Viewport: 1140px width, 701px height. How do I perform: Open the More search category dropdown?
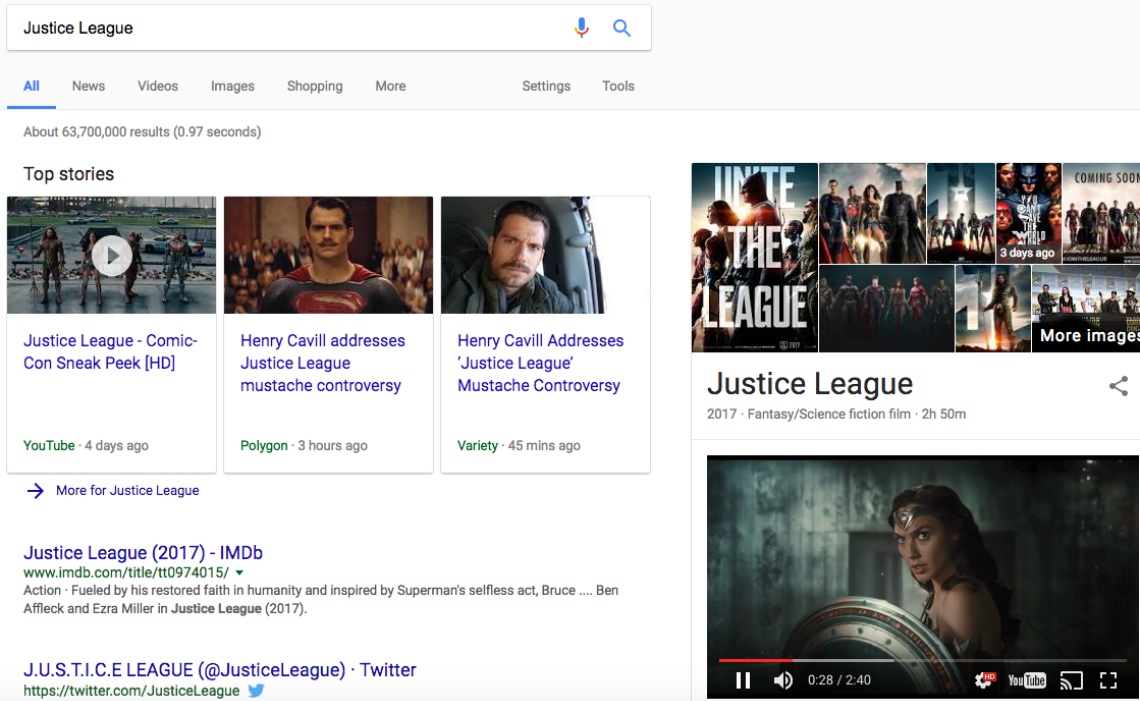tap(390, 86)
